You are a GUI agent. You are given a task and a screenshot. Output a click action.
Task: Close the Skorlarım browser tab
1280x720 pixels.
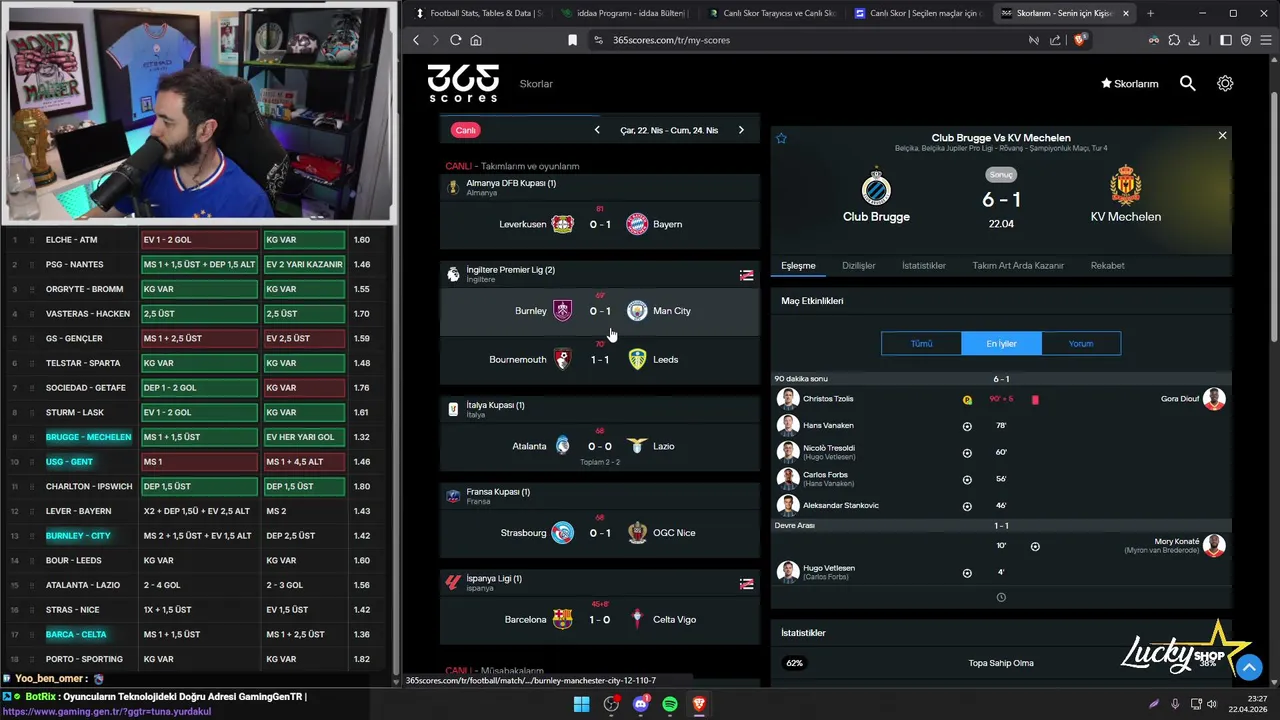click(x=1126, y=13)
